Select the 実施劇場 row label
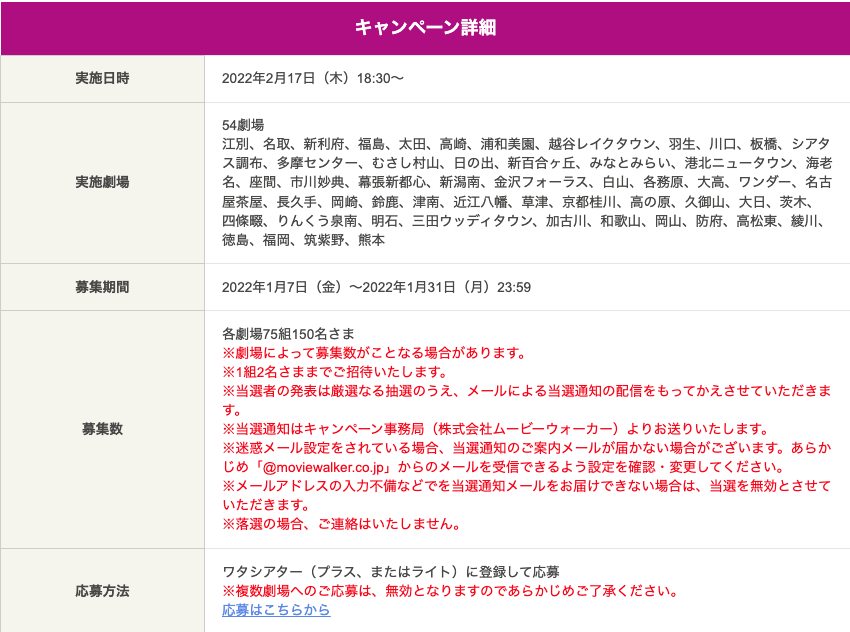The image size is (850, 632). (102, 182)
